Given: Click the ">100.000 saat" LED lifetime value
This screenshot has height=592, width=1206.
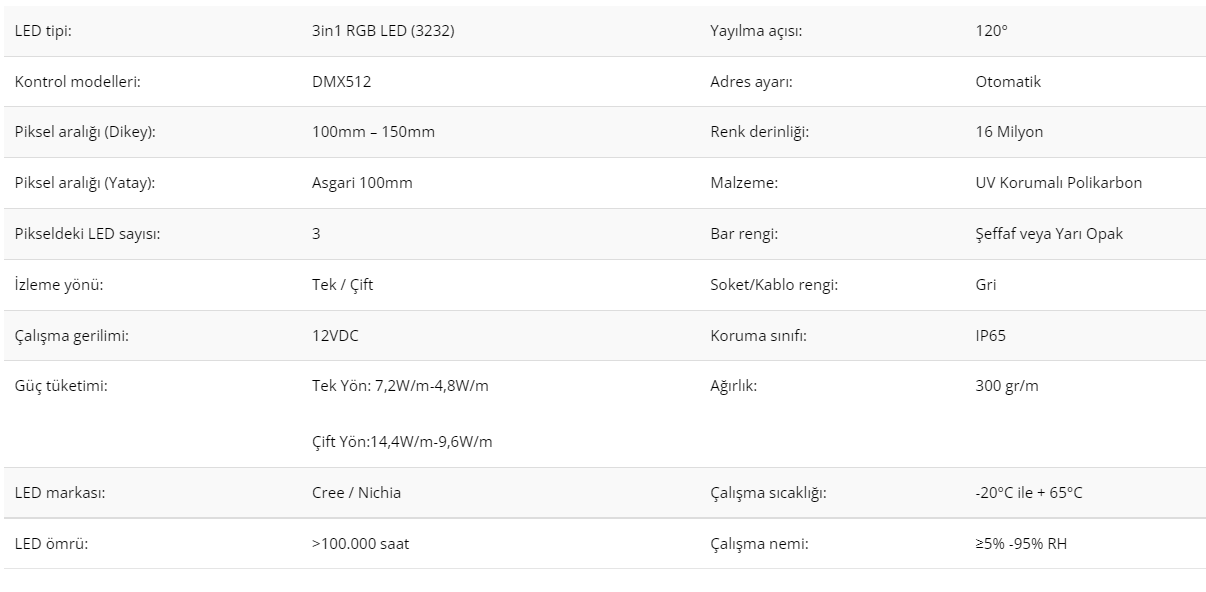Looking at the screenshot, I should (360, 544).
